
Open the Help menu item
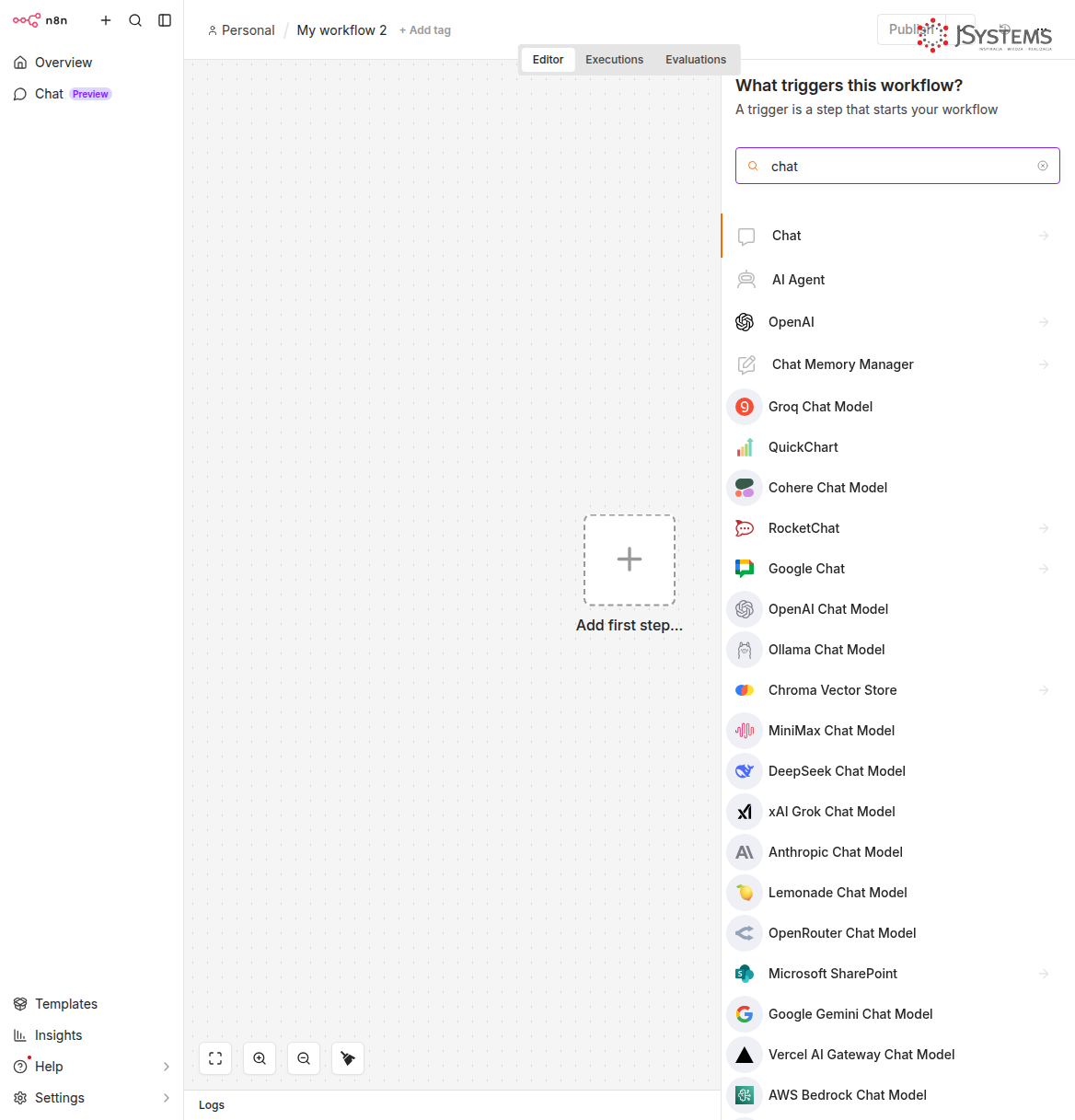[92, 1067]
